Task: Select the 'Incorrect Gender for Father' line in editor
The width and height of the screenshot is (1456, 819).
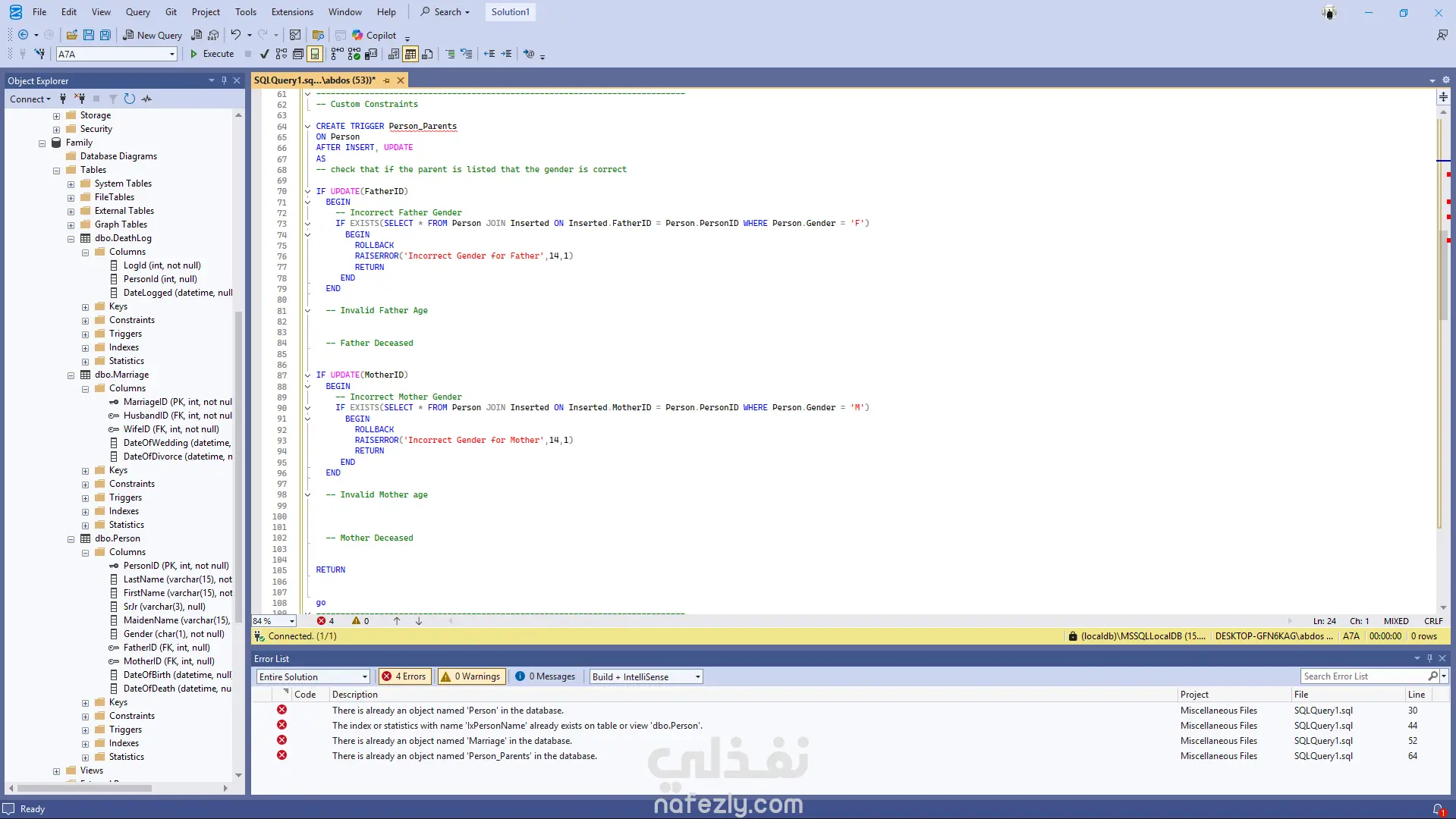Action: pyautogui.click(x=464, y=256)
